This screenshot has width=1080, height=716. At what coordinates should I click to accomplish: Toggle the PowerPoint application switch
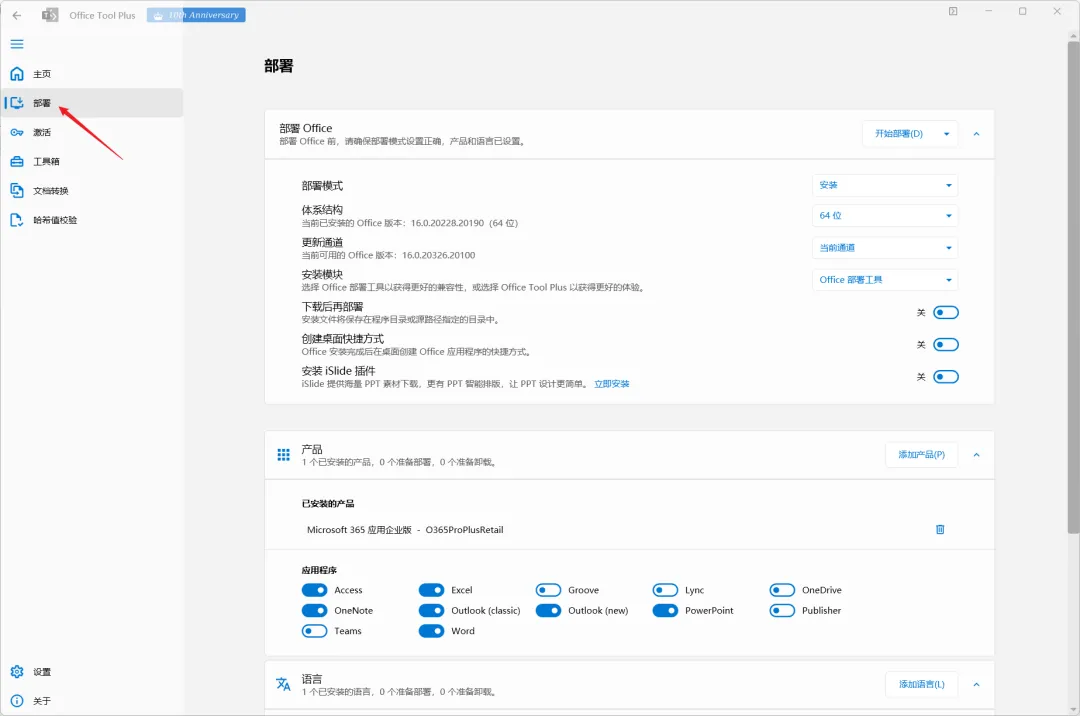[x=665, y=611]
